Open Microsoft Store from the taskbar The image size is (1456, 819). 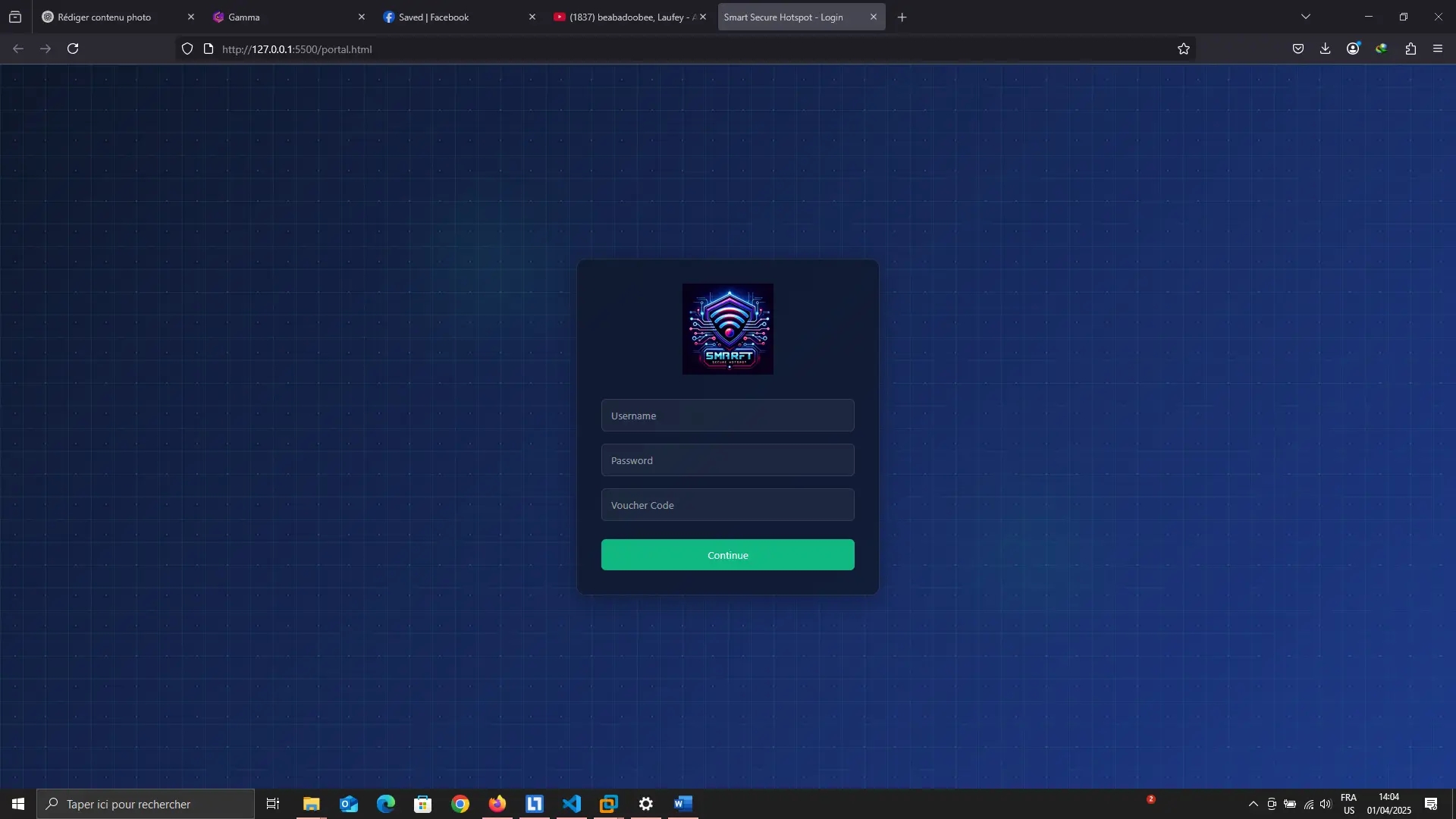(423, 804)
